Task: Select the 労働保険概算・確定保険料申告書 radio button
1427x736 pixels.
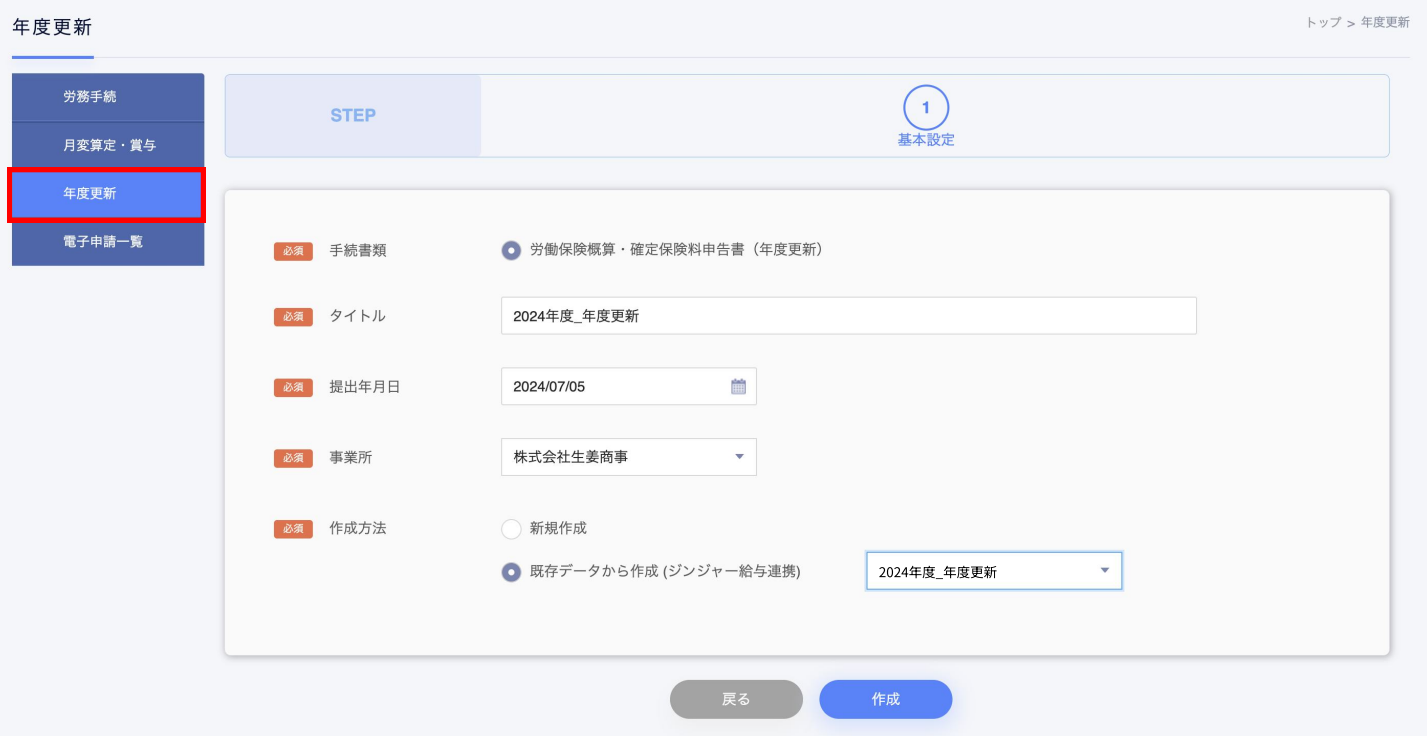Action: tap(511, 251)
